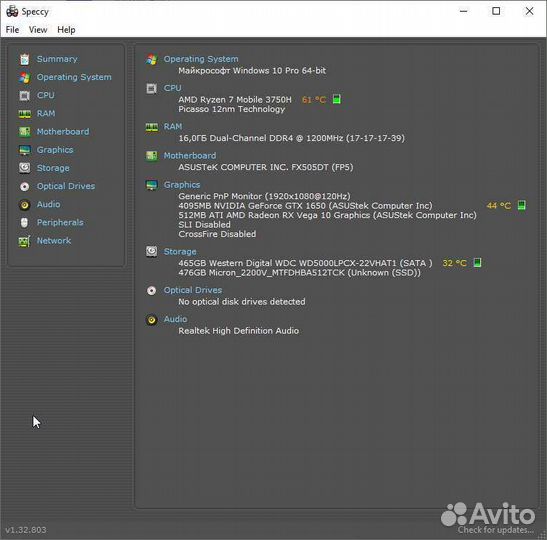The image size is (547, 540).
Task: Open the Peripherals mouse icon
Action: click(x=24, y=223)
